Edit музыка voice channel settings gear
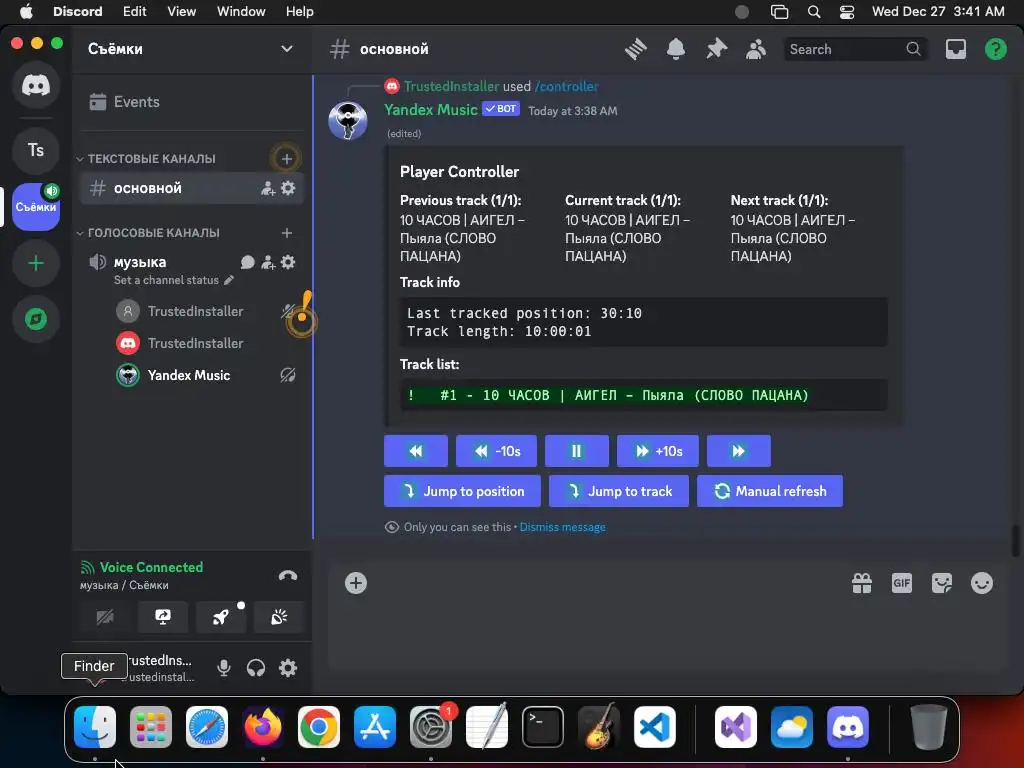Screen dimensions: 1024x768 288,262
